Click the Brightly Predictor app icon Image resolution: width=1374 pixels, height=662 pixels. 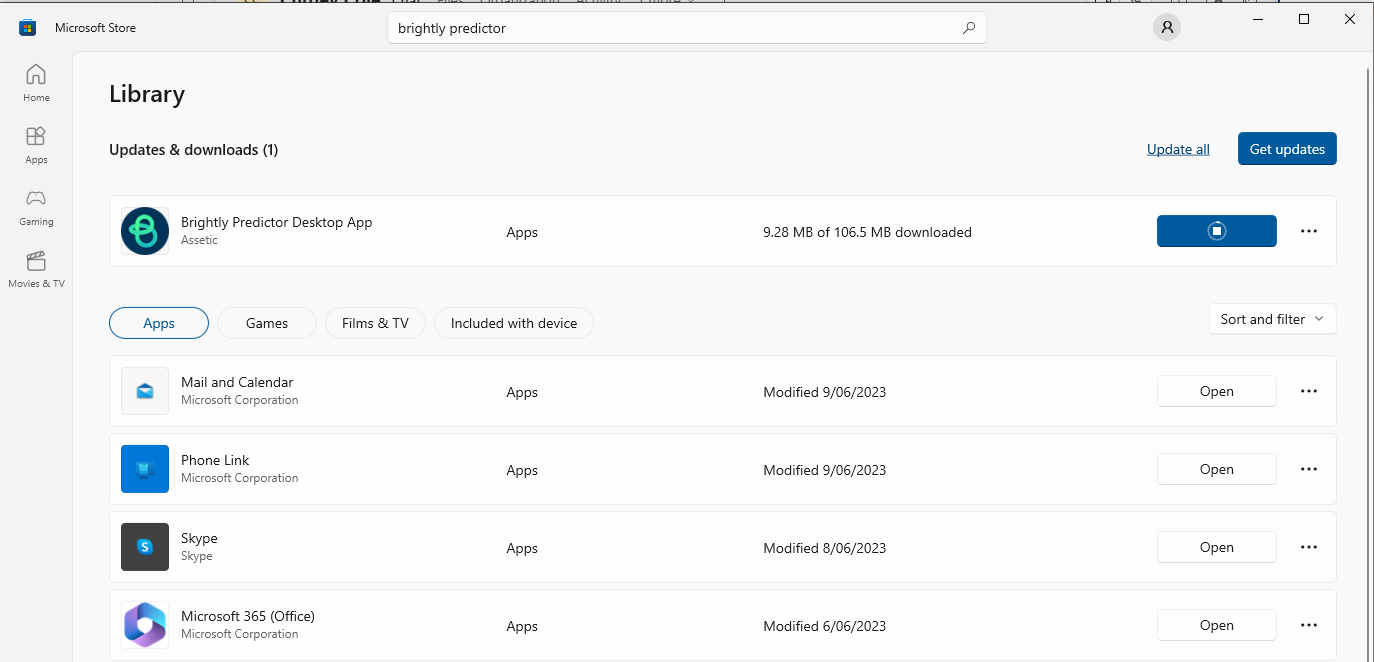tap(145, 231)
